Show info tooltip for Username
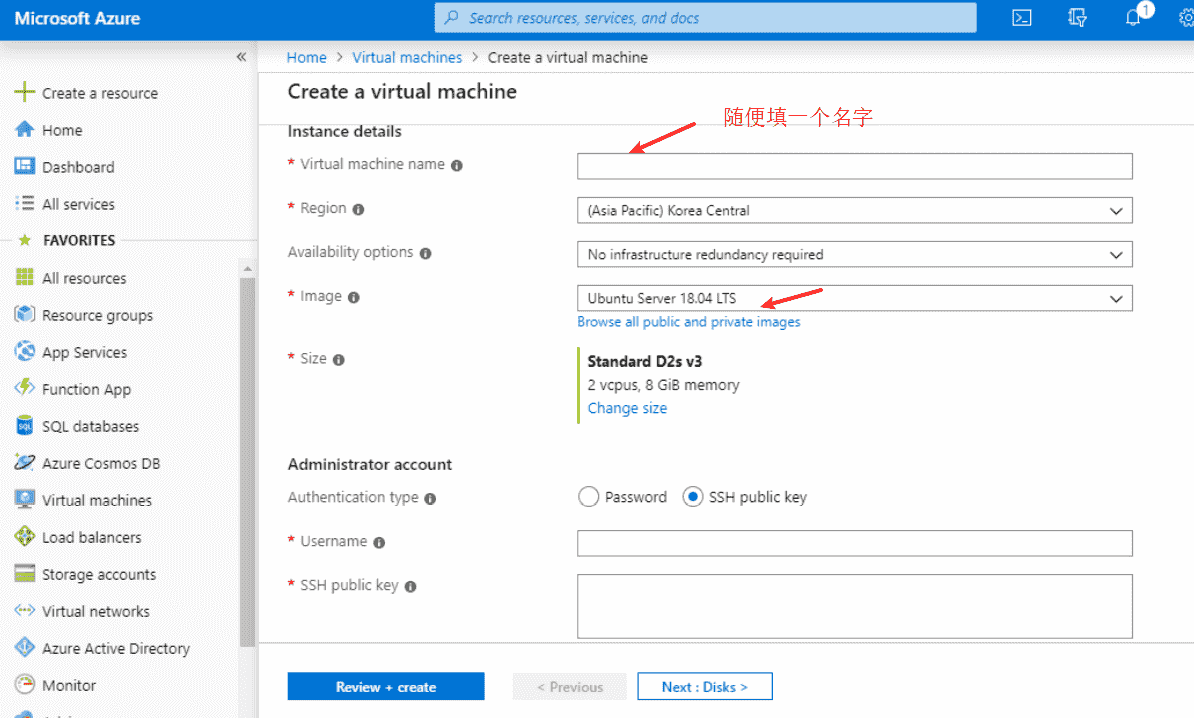 379,543
